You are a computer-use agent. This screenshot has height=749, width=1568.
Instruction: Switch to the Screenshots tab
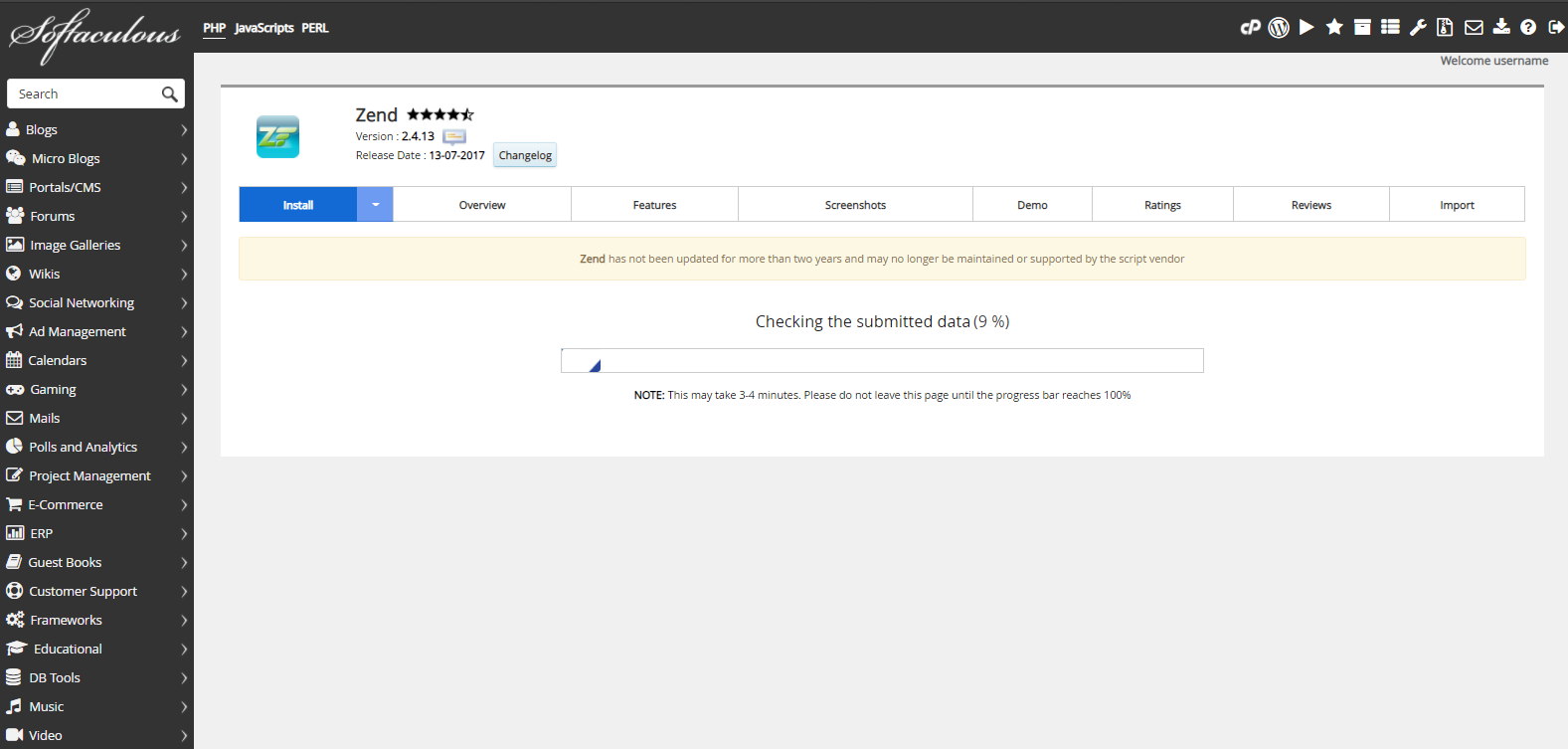[855, 204]
